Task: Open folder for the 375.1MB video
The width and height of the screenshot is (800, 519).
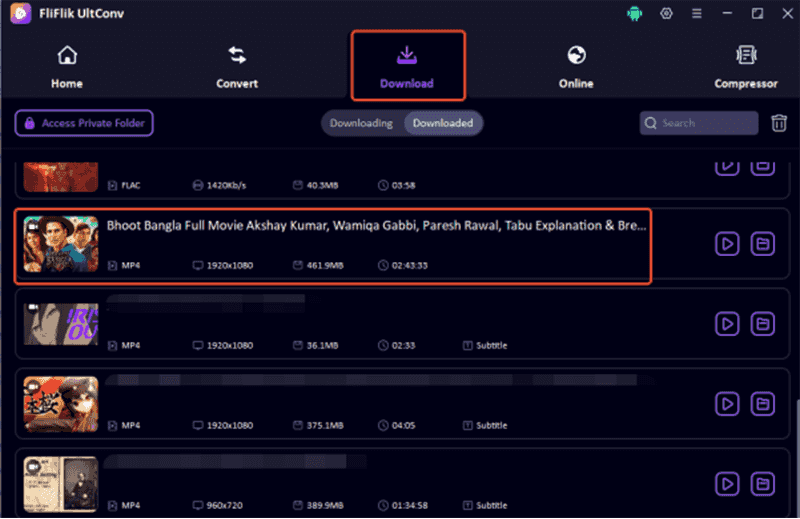Action: click(762, 404)
